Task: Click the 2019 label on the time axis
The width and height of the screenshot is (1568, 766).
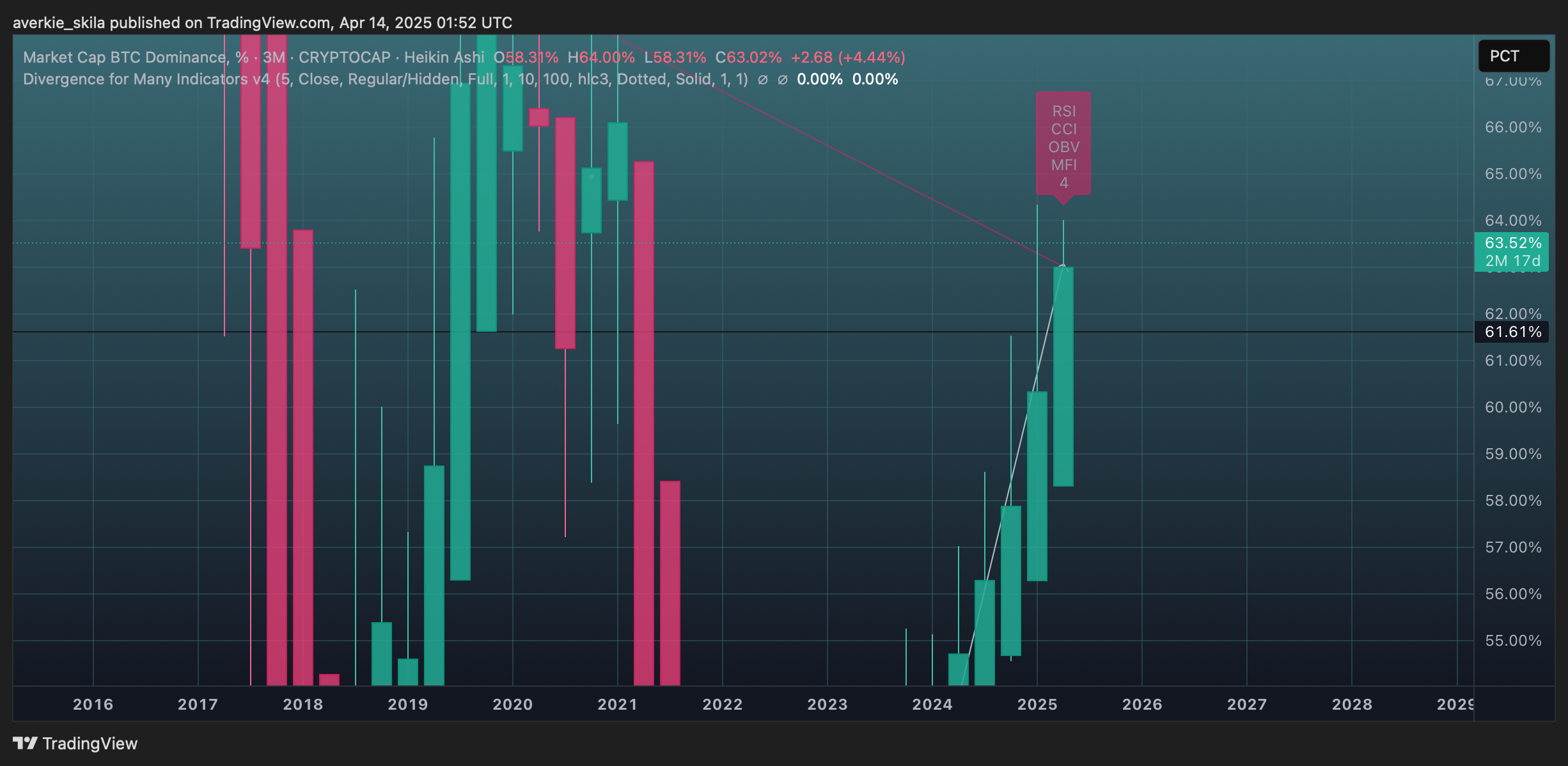Action: pos(408,704)
